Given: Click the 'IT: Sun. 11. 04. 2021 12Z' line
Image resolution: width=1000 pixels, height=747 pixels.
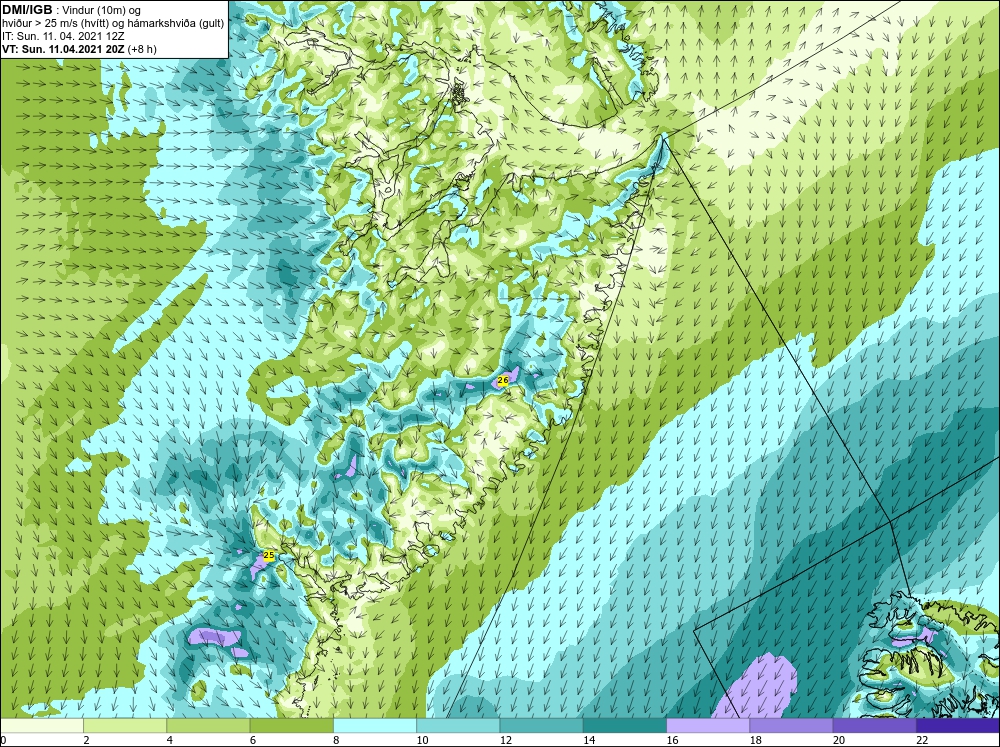Looking at the screenshot, I should point(63,36).
